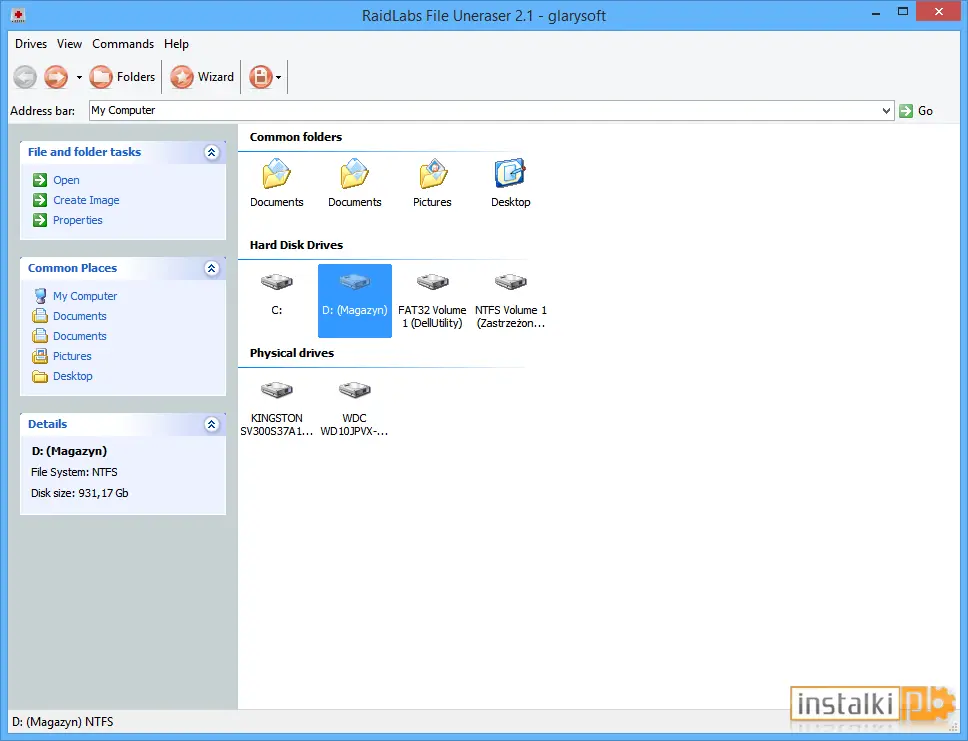The image size is (968, 741).
Task: Open Desktop link in Common Places
Action: (73, 376)
